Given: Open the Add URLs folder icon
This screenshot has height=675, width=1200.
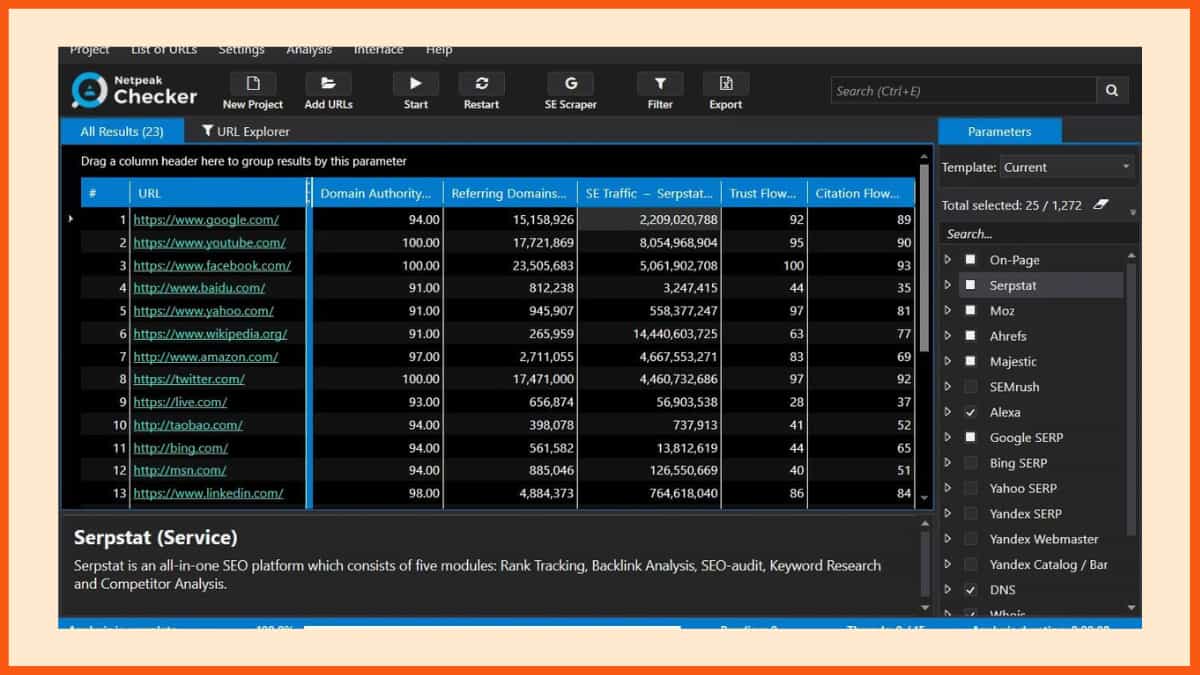Looking at the screenshot, I should click(328, 84).
